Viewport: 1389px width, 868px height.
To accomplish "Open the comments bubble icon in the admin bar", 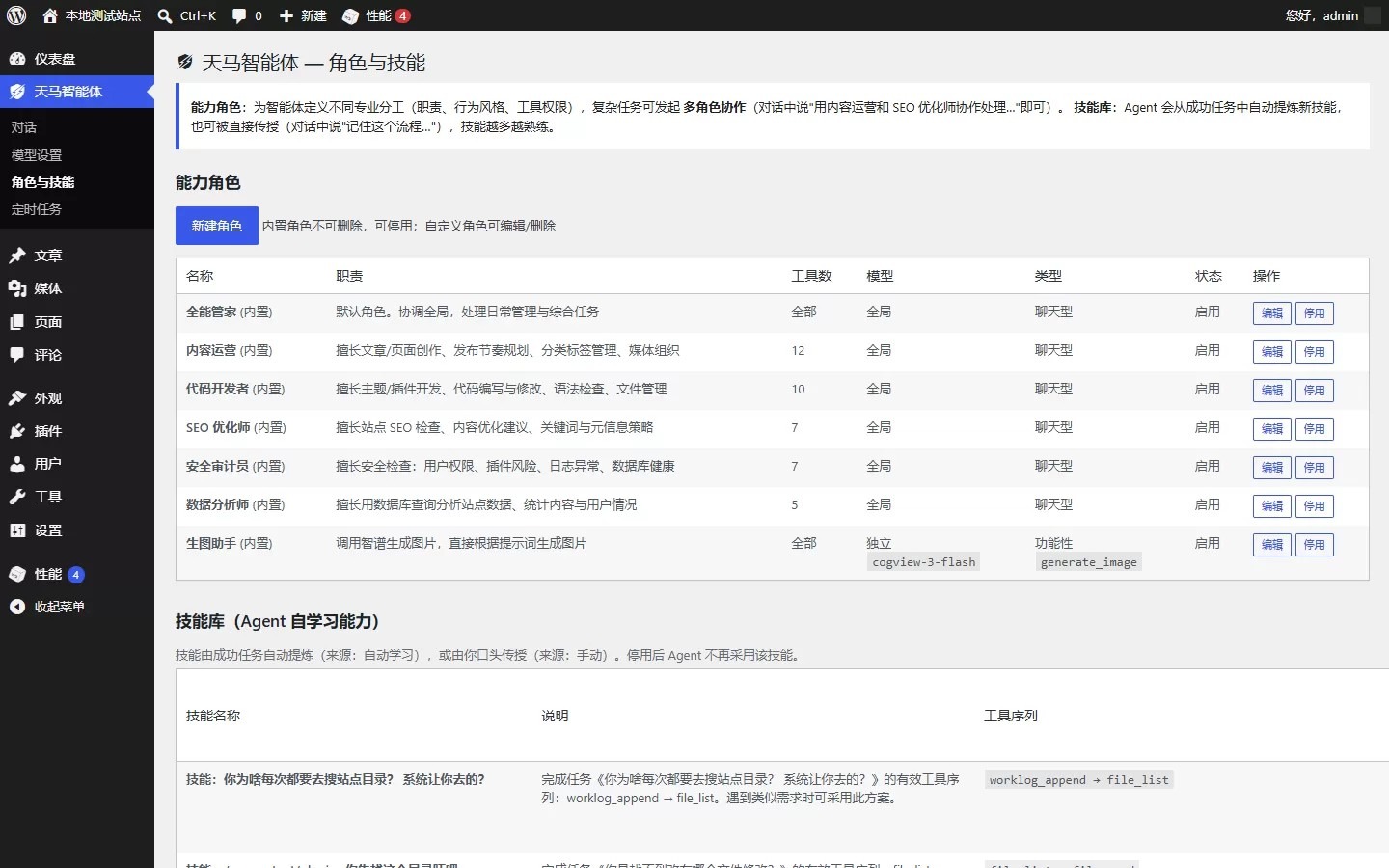I will tap(239, 15).
